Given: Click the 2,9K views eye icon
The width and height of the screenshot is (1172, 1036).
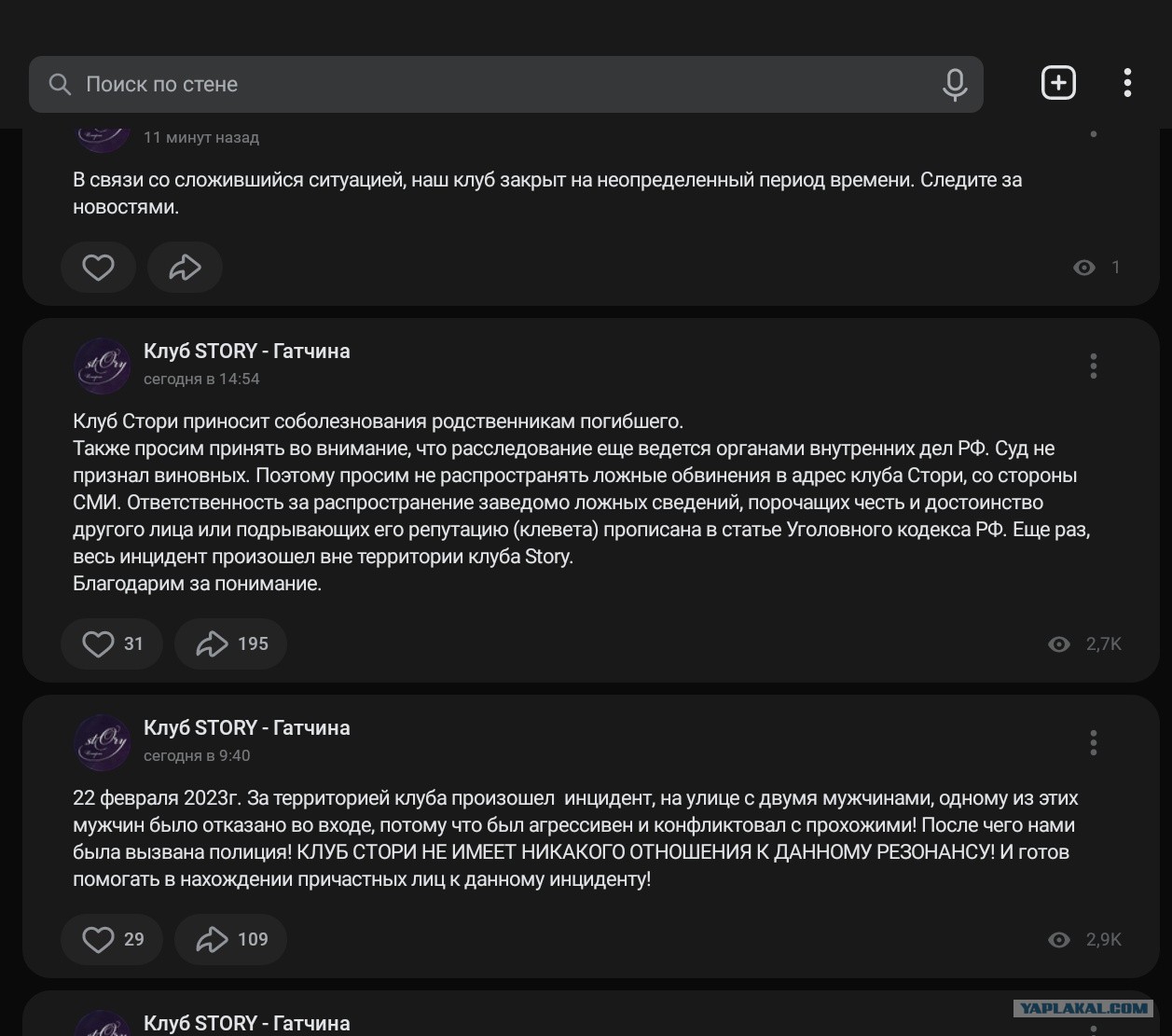Looking at the screenshot, I should (1059, 940).
